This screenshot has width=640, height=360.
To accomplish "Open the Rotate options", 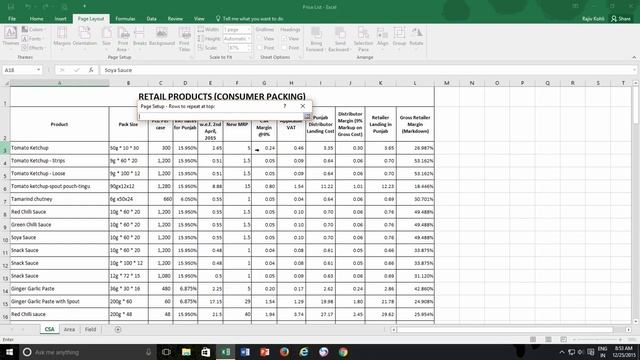I will [416, 37].
